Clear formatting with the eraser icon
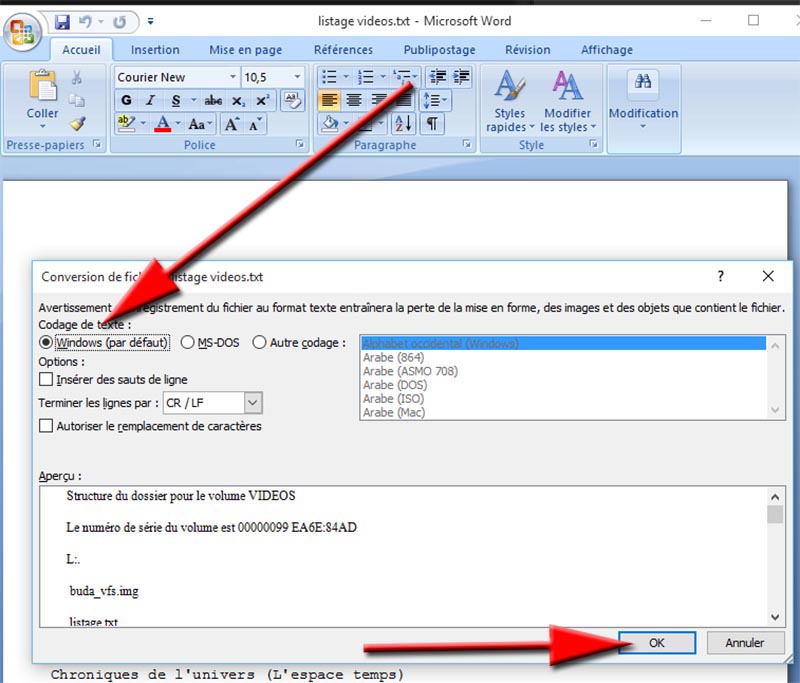 tap(293, 100)
